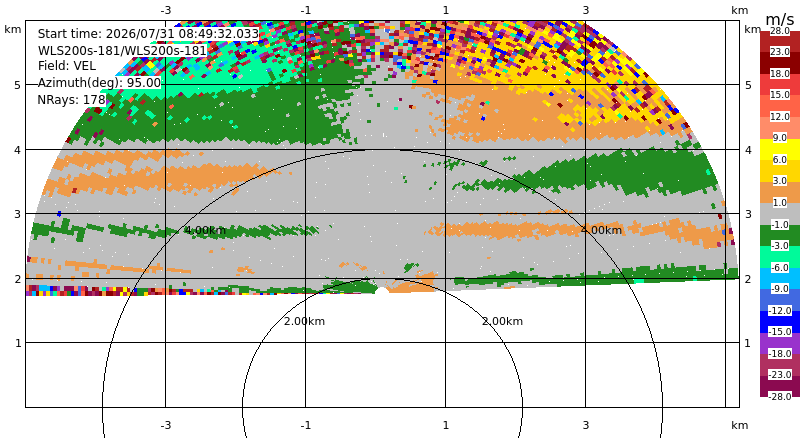
Task: Click the -28.0 colorbar bottom label
Action: pos(780,396)
